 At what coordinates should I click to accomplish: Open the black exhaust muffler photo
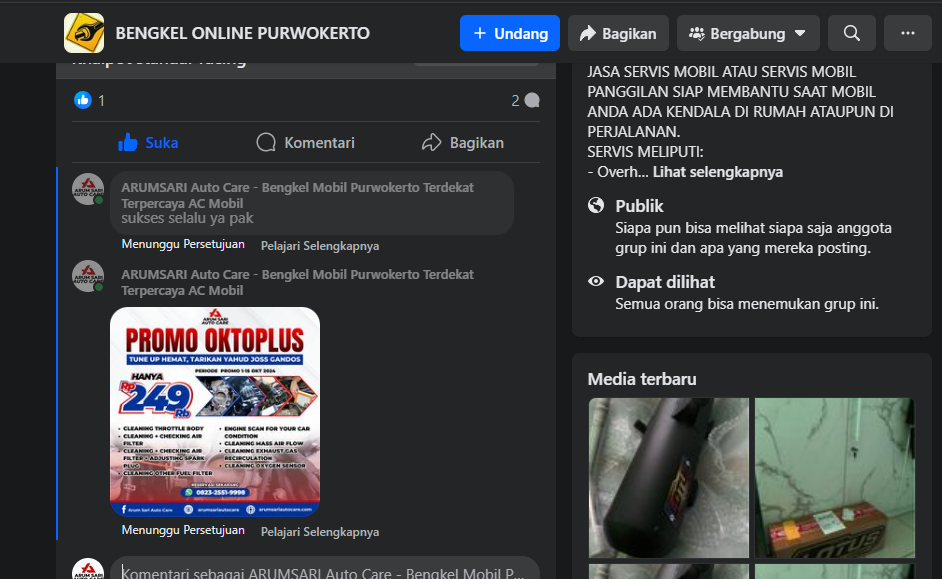[669, 477]
